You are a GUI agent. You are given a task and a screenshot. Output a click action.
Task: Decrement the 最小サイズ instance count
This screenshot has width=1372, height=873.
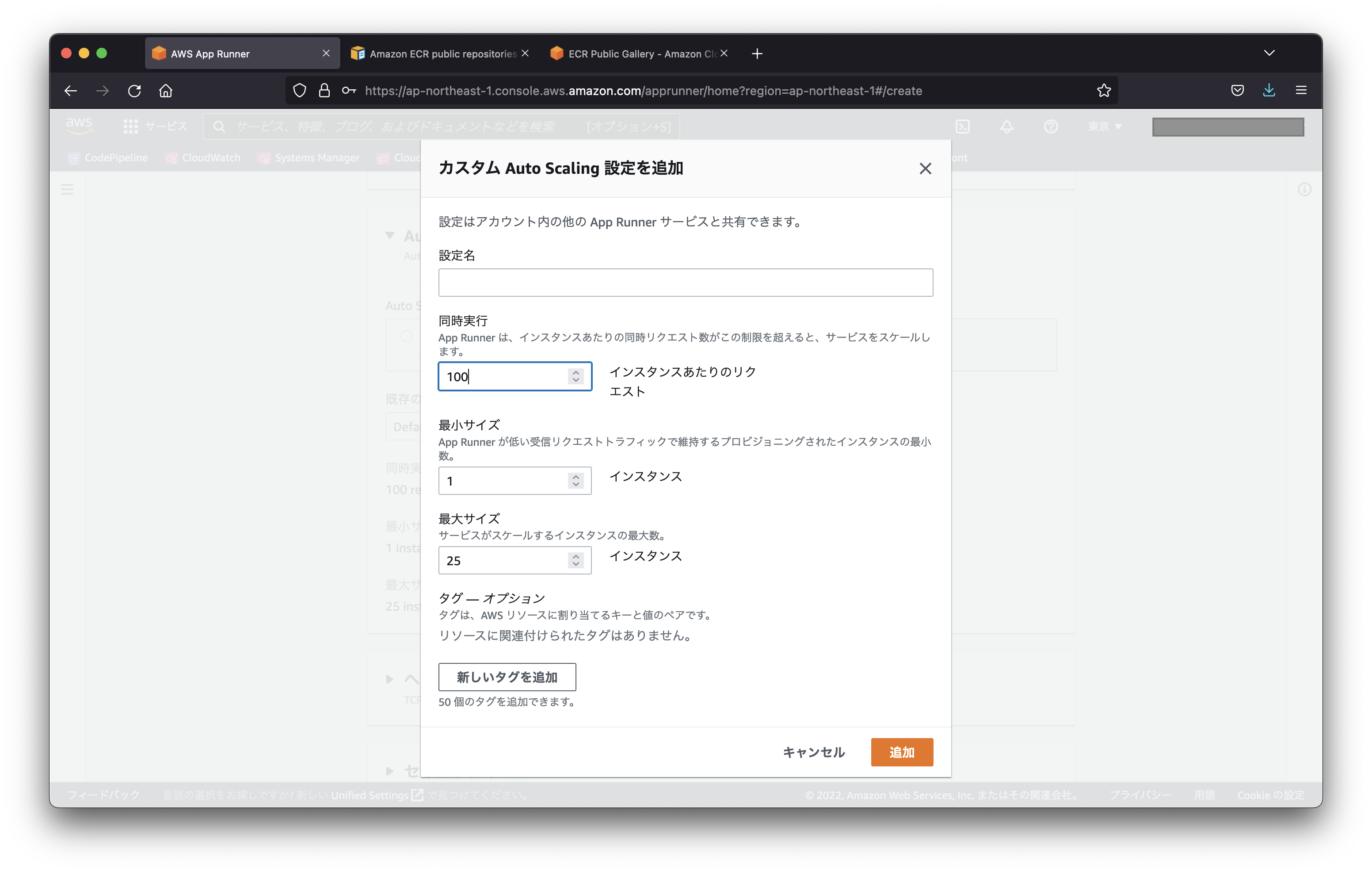coord(575,485)
